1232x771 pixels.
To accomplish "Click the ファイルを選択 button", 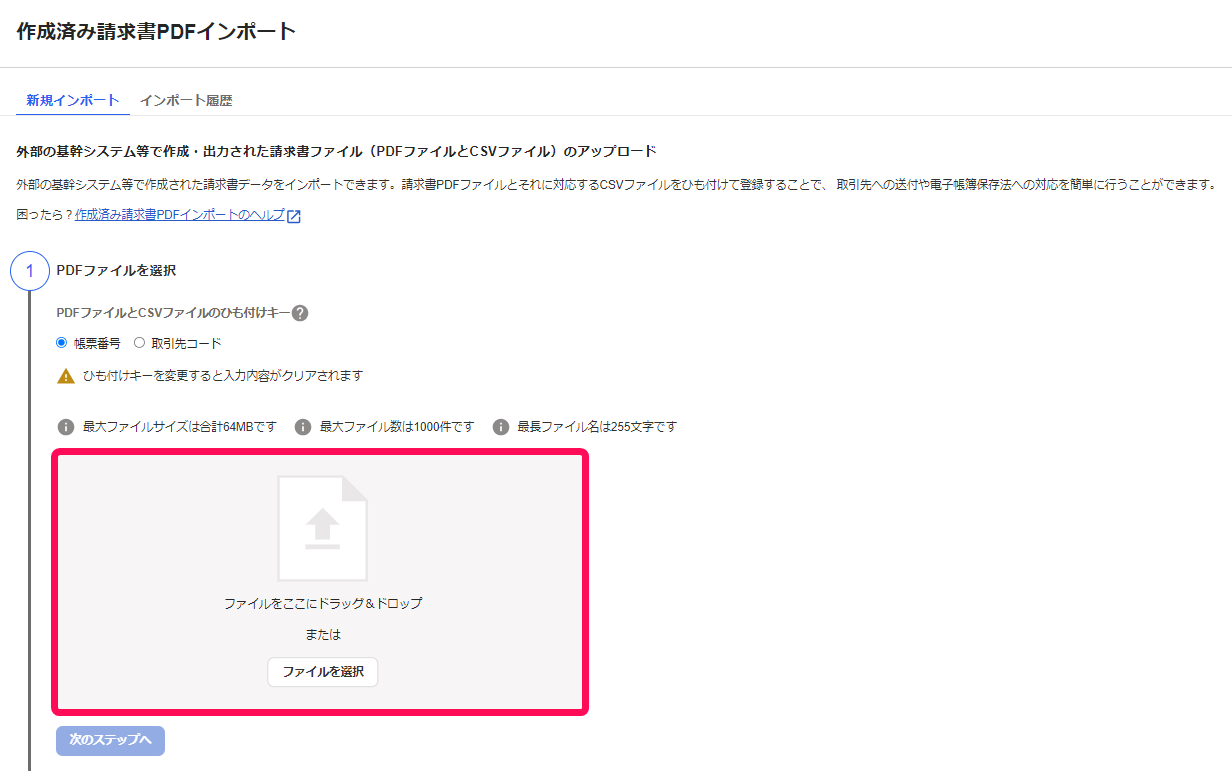I will click(x=323, y=672).
